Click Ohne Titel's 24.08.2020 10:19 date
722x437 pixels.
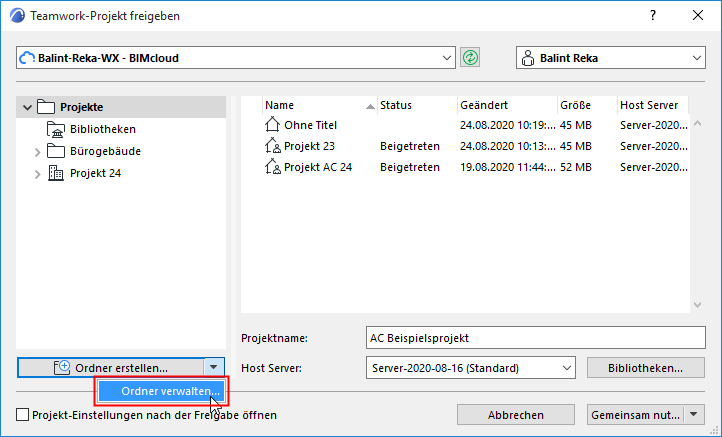pos(507,125)
